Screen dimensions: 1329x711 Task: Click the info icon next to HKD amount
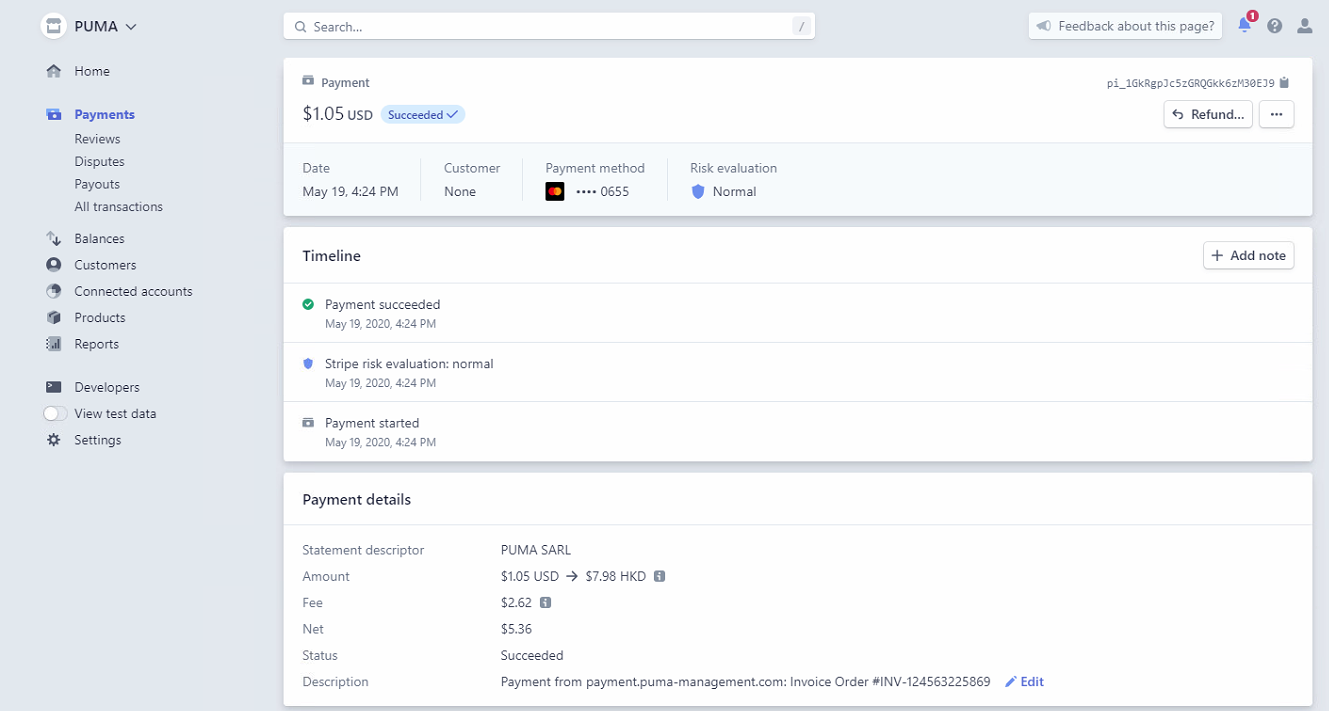click(660, 577)
